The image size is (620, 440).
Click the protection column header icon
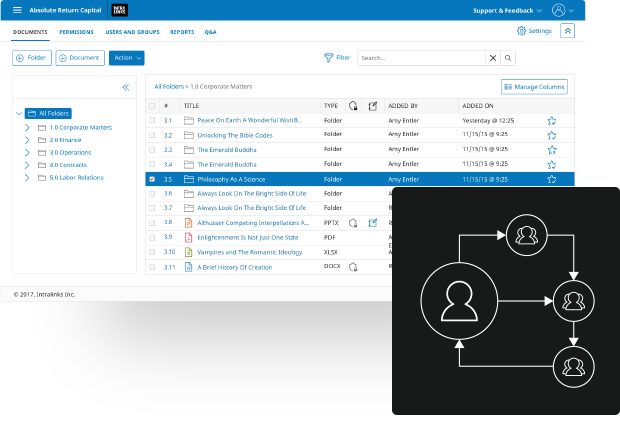353,106
